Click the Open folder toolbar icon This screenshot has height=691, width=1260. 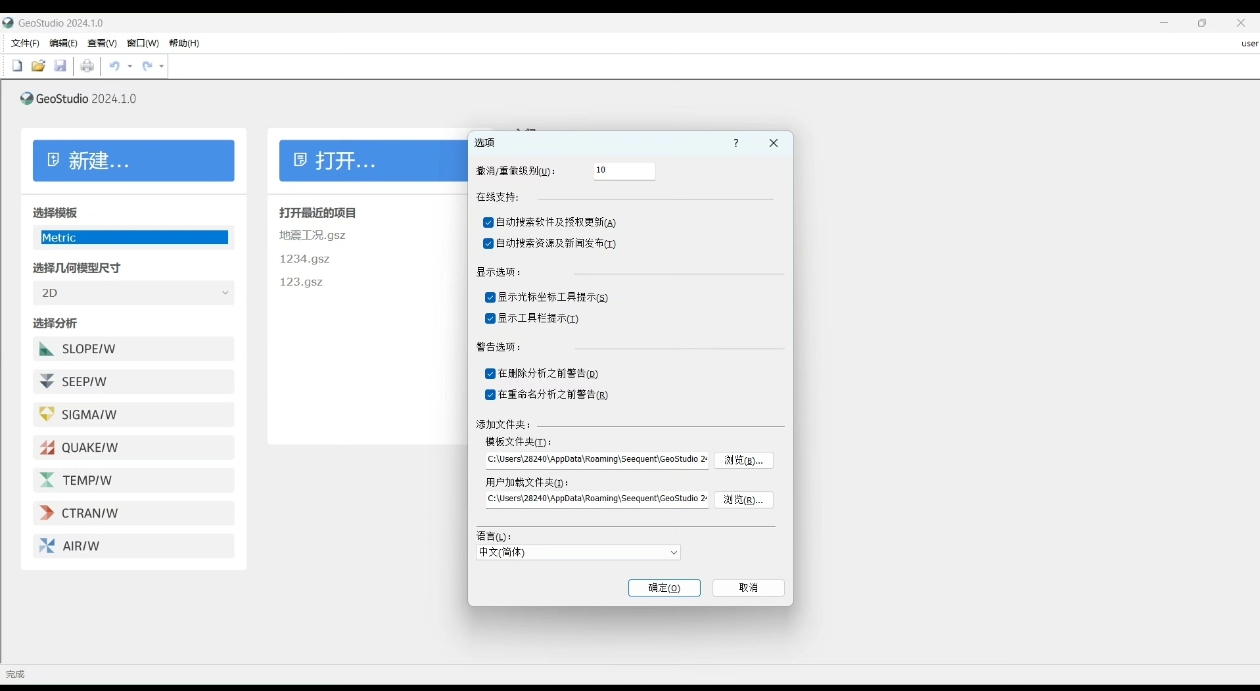tap(38, 66)
